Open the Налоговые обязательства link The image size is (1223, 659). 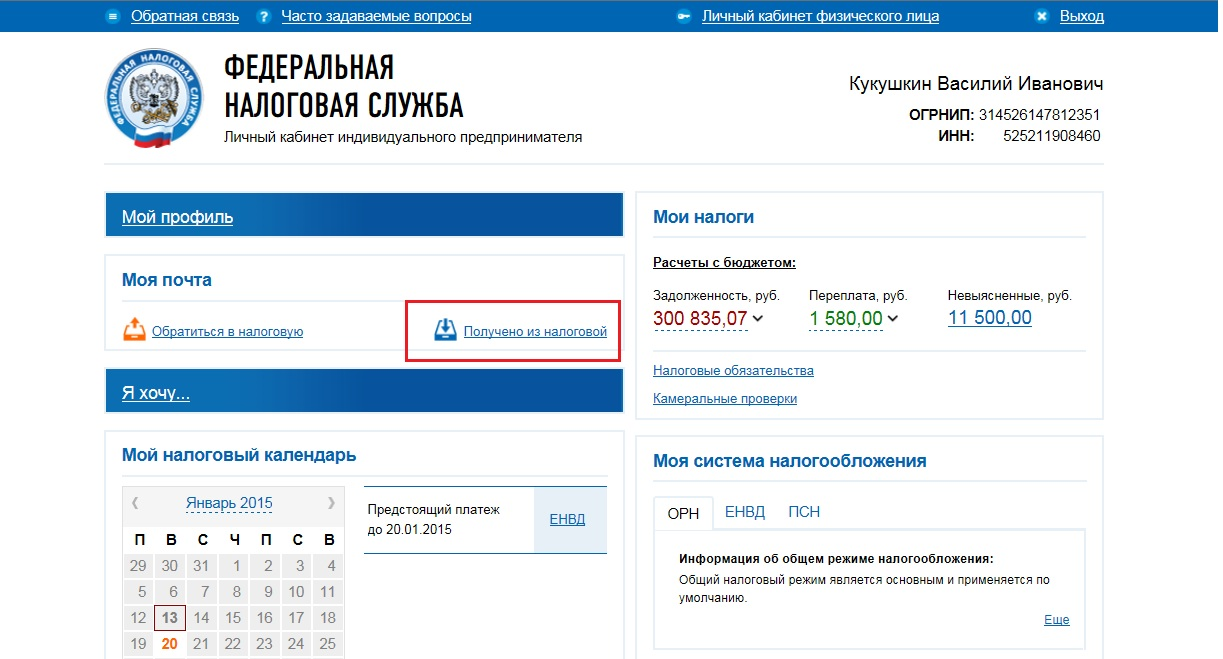tap(733, 370)
